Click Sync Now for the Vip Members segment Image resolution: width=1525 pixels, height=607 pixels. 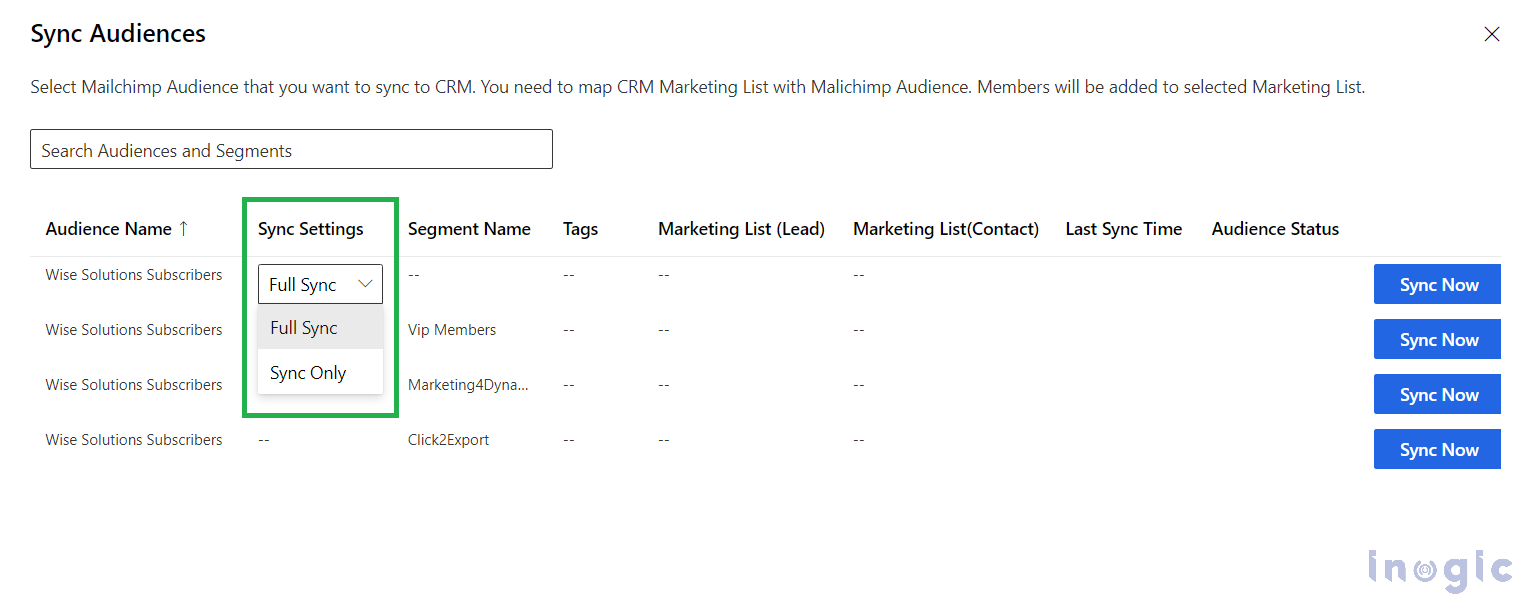click(x=1437, y=339)
